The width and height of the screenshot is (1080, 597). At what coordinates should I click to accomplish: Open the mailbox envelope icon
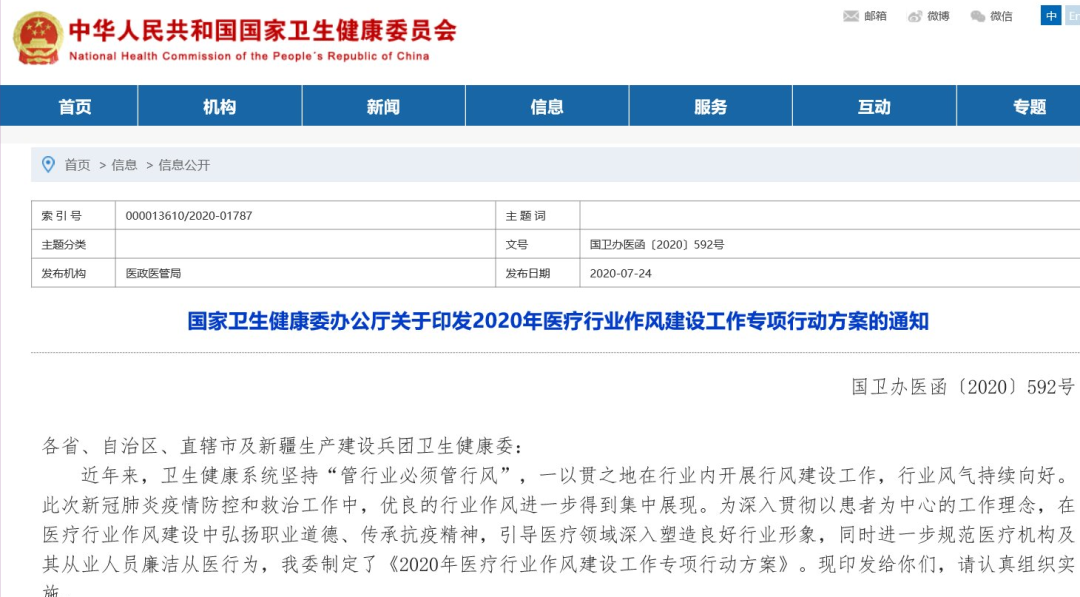coord(851,16)
